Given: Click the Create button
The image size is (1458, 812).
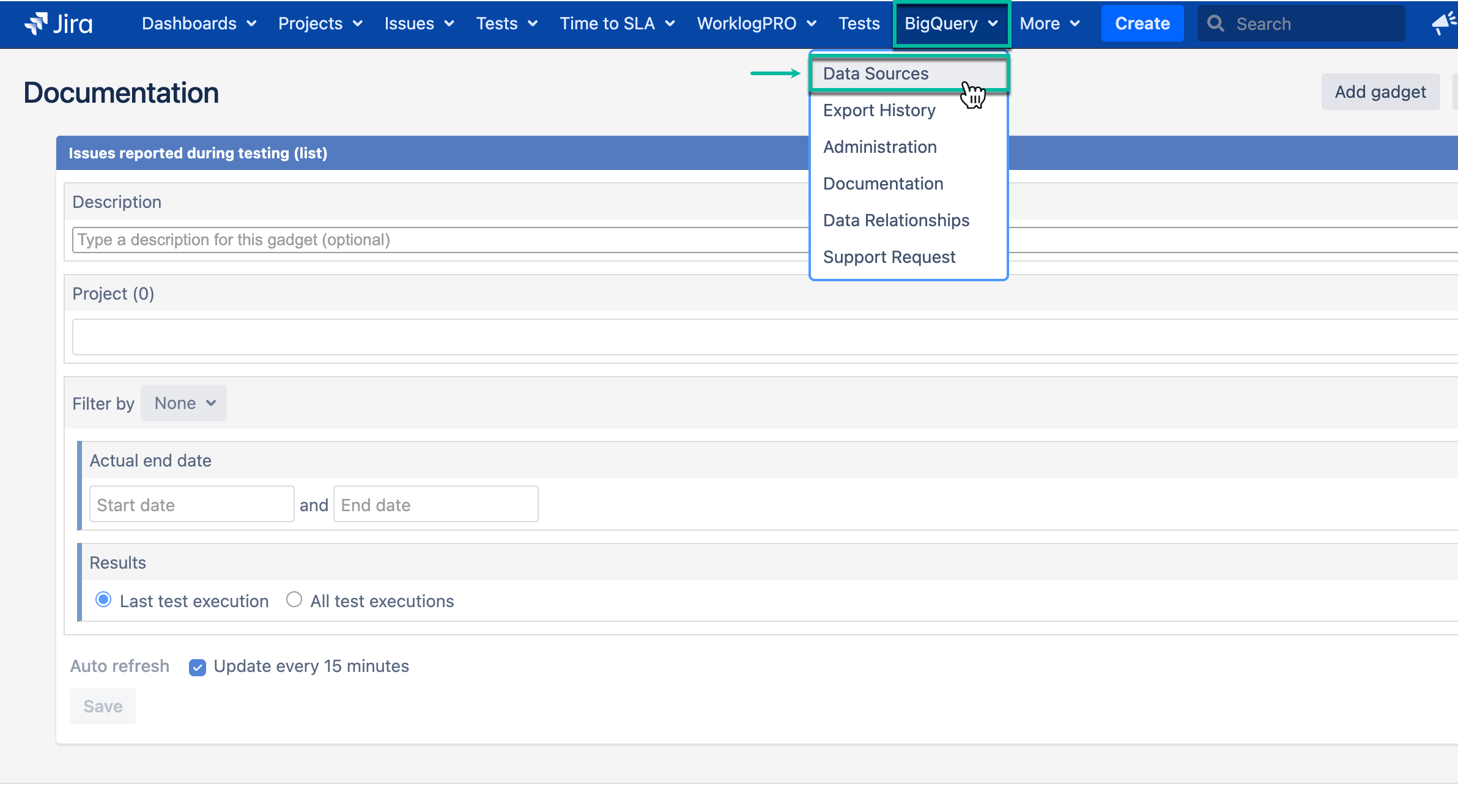Looking at the screenshot, I should [1141, 23].
